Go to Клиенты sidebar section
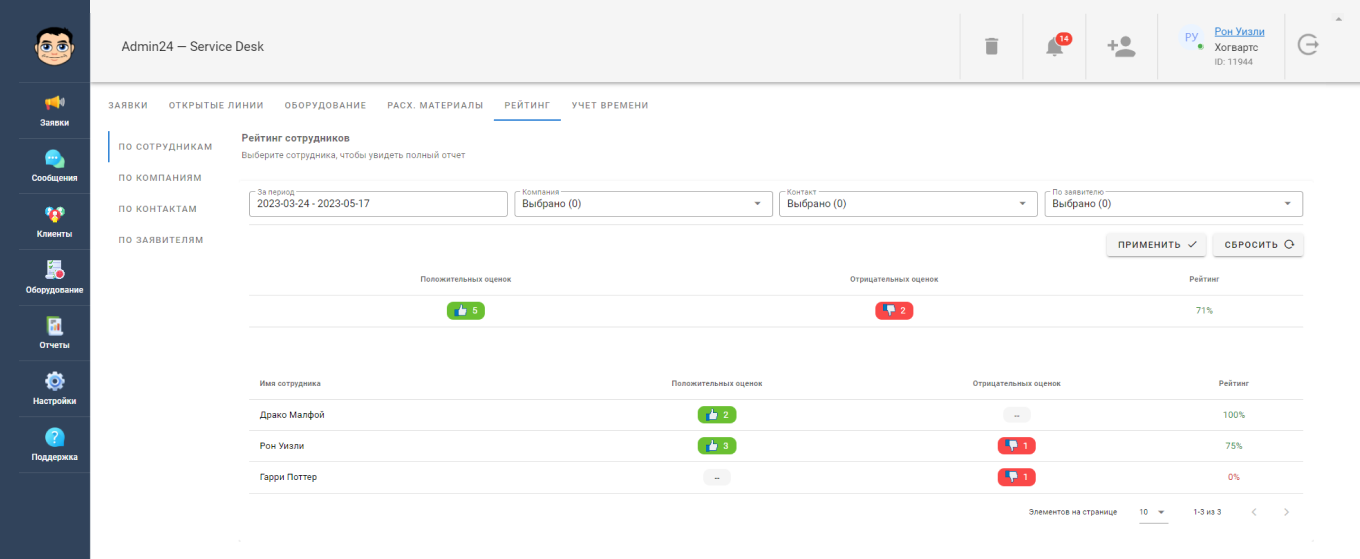 (x=55, y=214)
